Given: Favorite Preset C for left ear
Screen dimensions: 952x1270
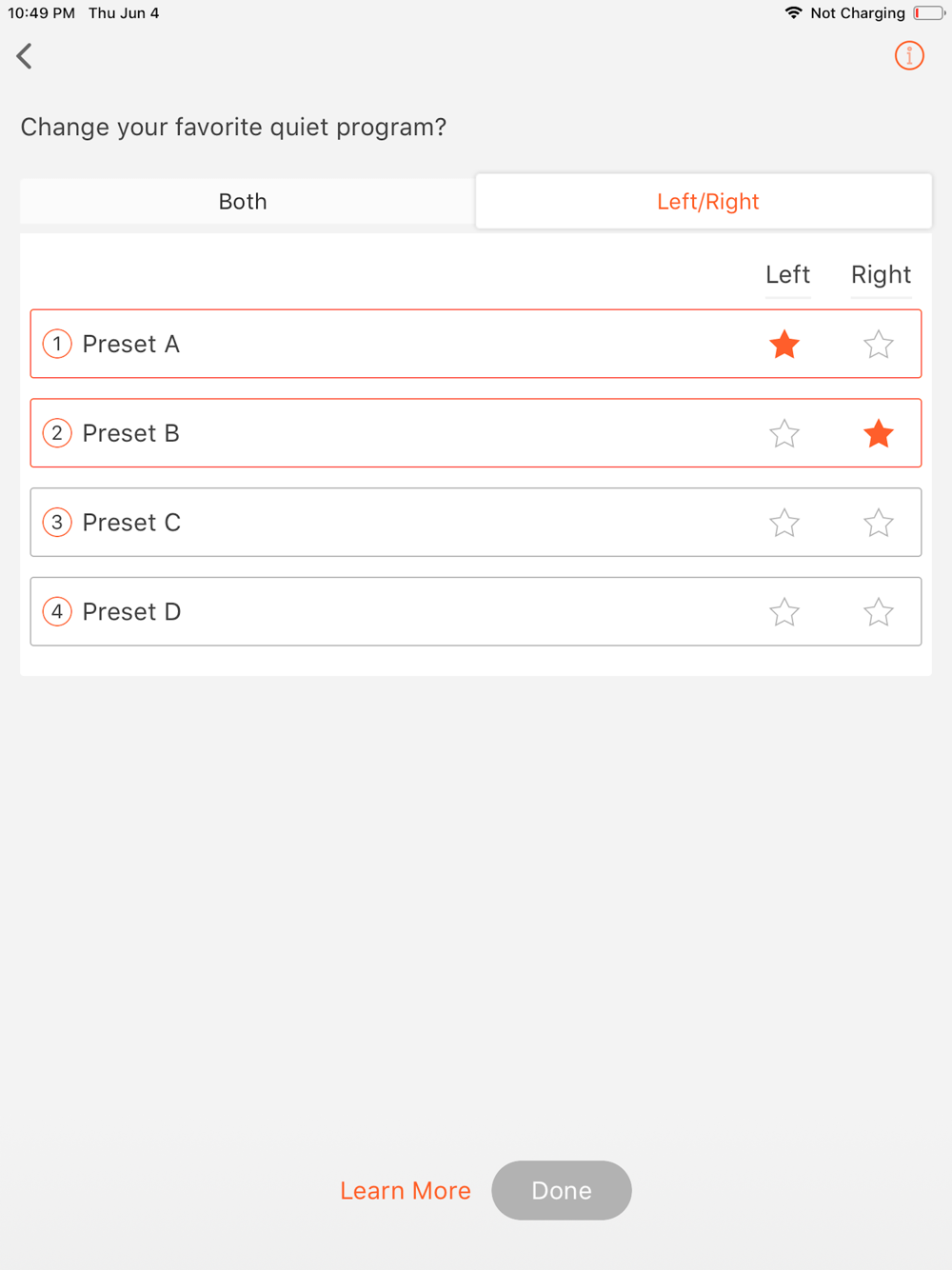Looking at the screenshot, I should (784, 523).
